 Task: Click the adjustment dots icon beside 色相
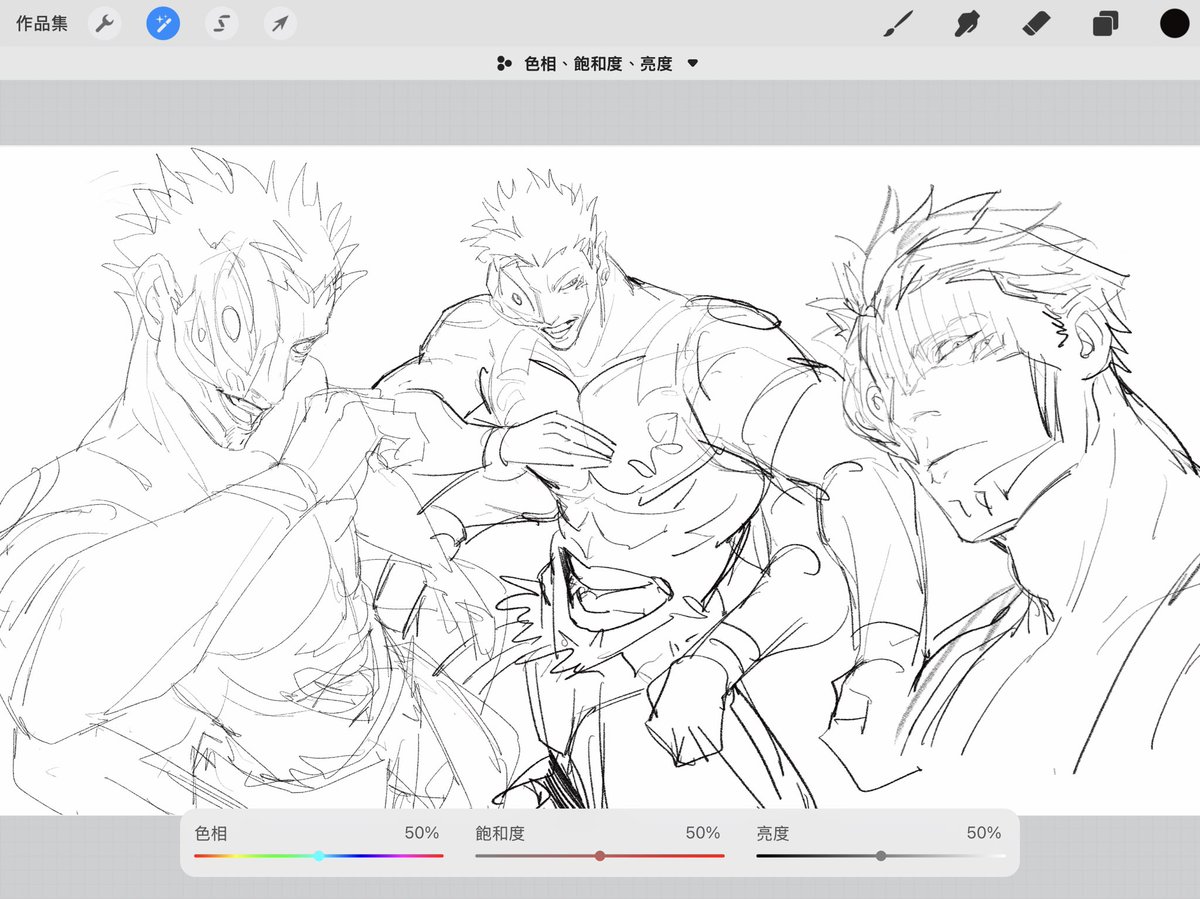pos(504,64)
